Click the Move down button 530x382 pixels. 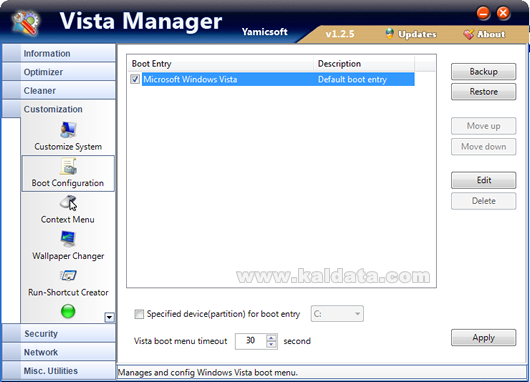483,147
